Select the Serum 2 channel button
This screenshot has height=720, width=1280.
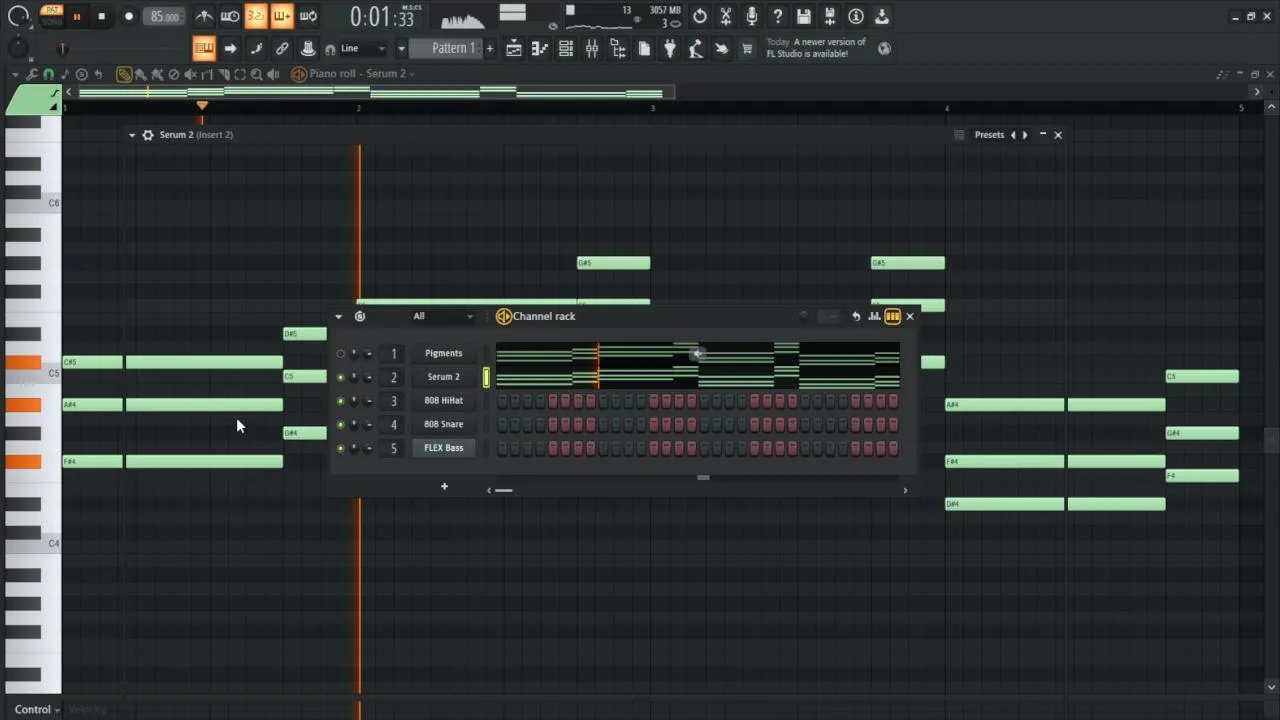click(x=443, y=377)
